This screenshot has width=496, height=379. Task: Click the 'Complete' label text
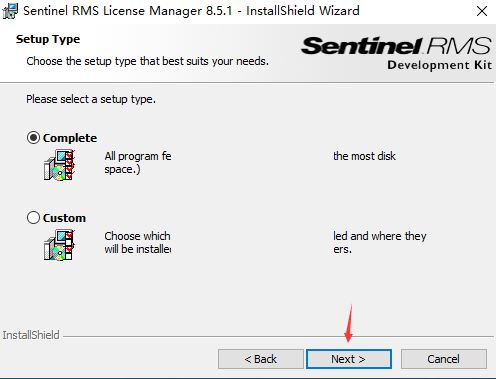70,138
